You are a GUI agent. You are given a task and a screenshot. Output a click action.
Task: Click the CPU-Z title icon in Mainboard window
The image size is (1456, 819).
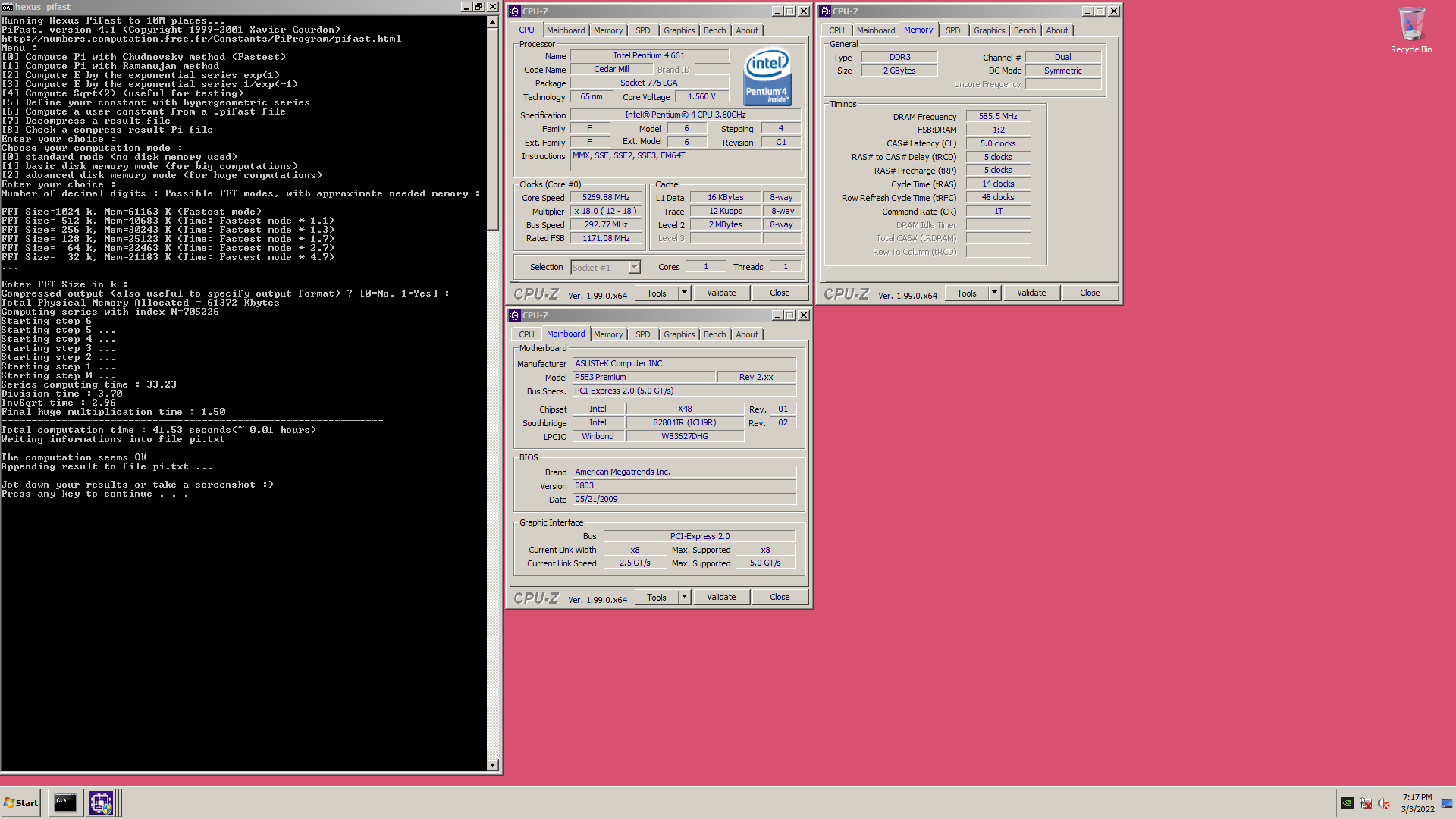[515, 315]
